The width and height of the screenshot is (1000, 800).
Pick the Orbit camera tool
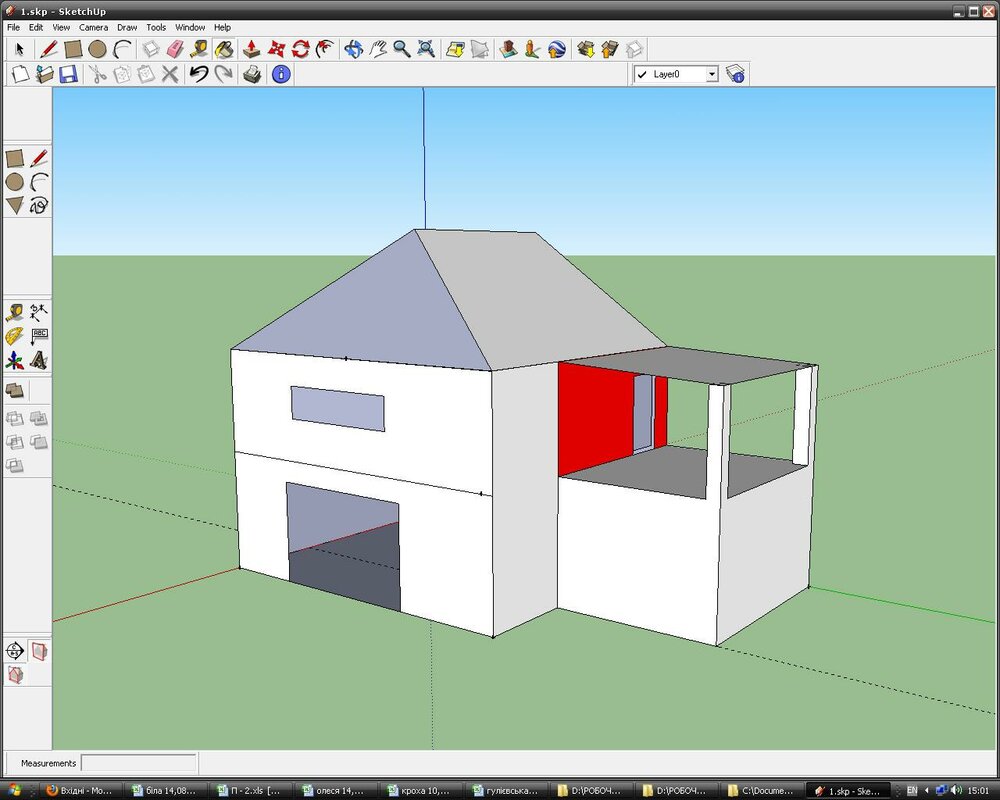pyautogui.click(x=353, y=49)
